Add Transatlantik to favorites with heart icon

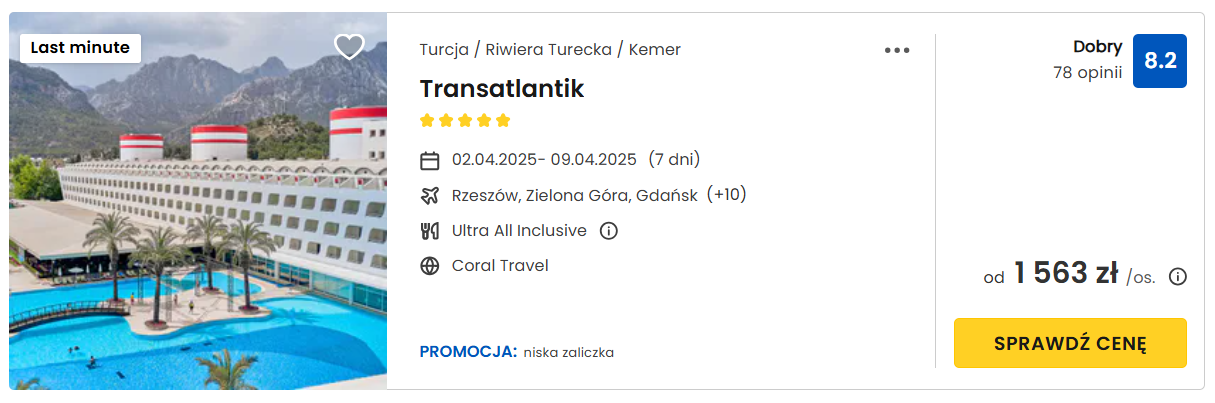click(349, 47)
